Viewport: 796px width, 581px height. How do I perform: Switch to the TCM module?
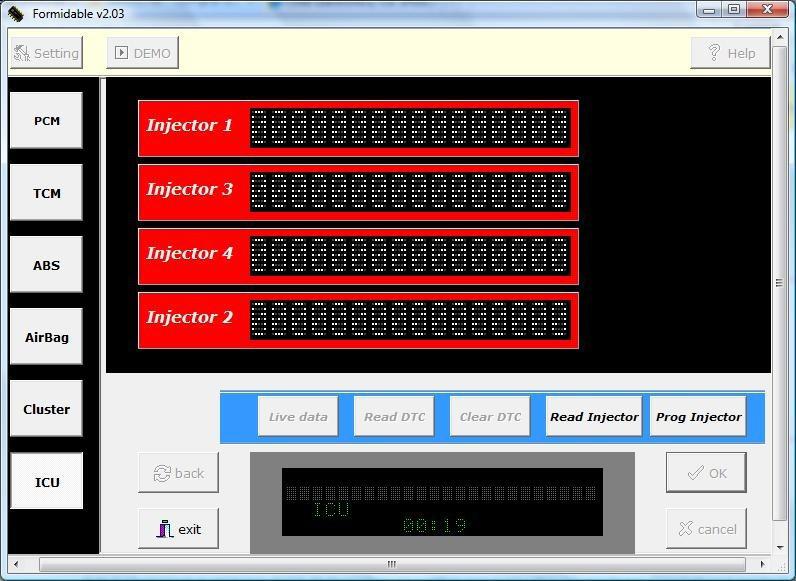click(46, 193)
